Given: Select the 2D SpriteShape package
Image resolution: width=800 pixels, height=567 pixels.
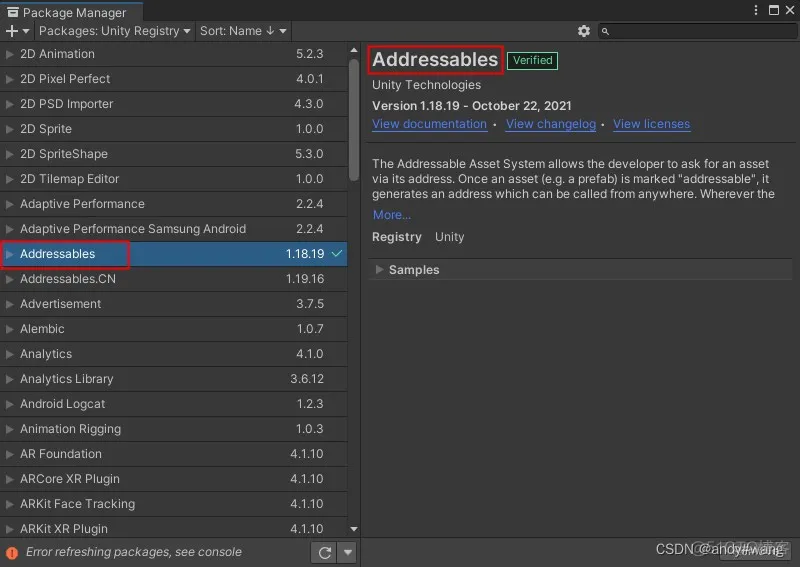Looking at the screenshot, I should point(173,154).
